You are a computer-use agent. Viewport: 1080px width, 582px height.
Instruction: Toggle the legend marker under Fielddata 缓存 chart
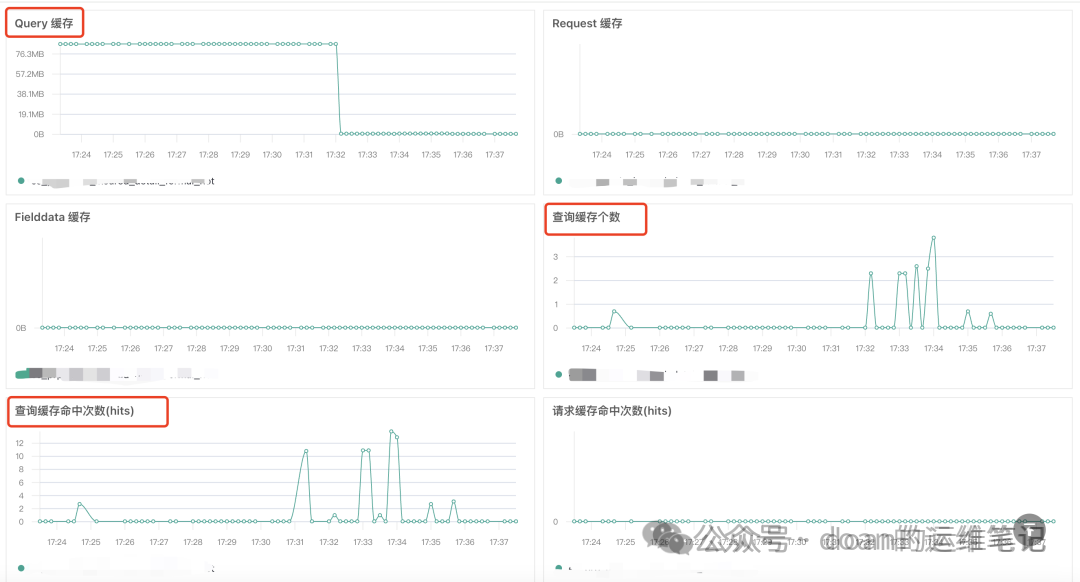coord(23,374)
